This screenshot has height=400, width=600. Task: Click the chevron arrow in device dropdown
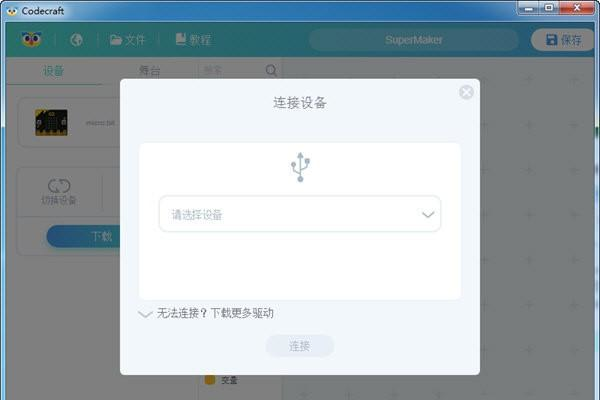click(x=428, y=214)
